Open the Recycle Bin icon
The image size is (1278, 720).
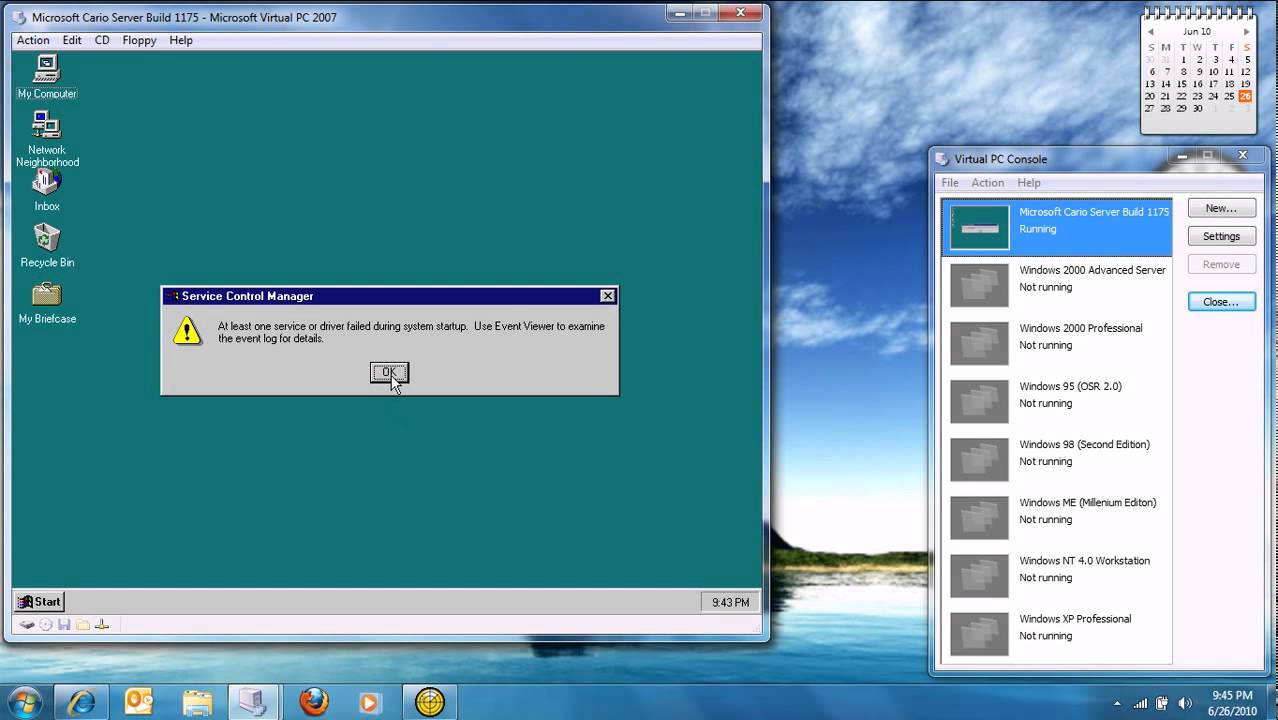pyautogui.click(x=46, y=246)
